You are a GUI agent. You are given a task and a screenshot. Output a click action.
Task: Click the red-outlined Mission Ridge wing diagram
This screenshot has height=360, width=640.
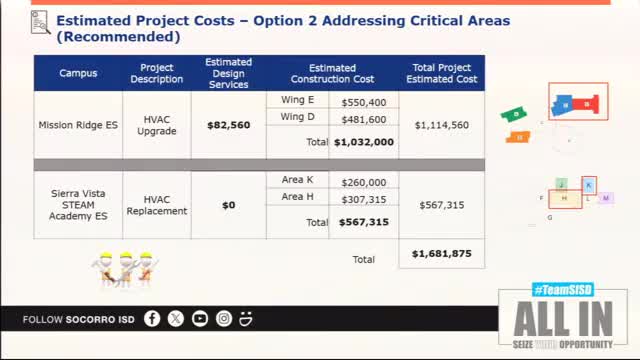point(578,101)
